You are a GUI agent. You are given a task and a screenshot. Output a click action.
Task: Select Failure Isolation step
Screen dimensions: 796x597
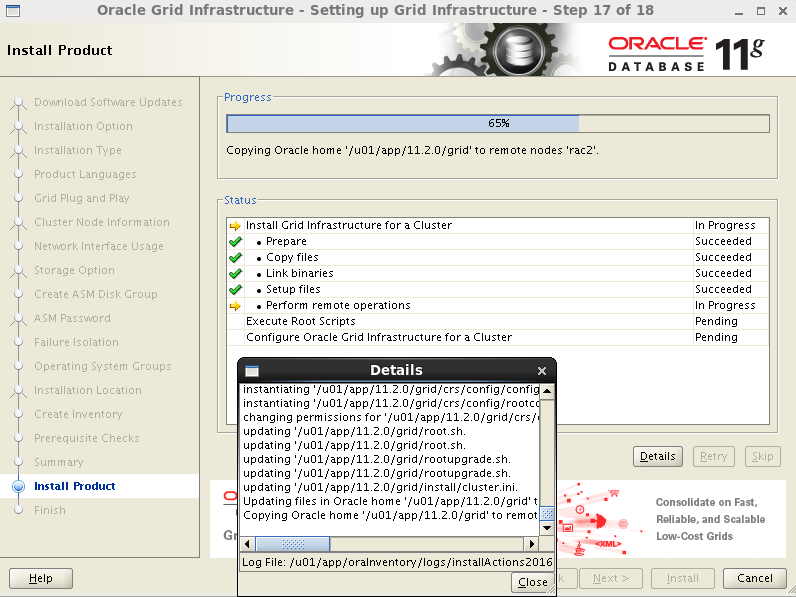pos(76,342)
